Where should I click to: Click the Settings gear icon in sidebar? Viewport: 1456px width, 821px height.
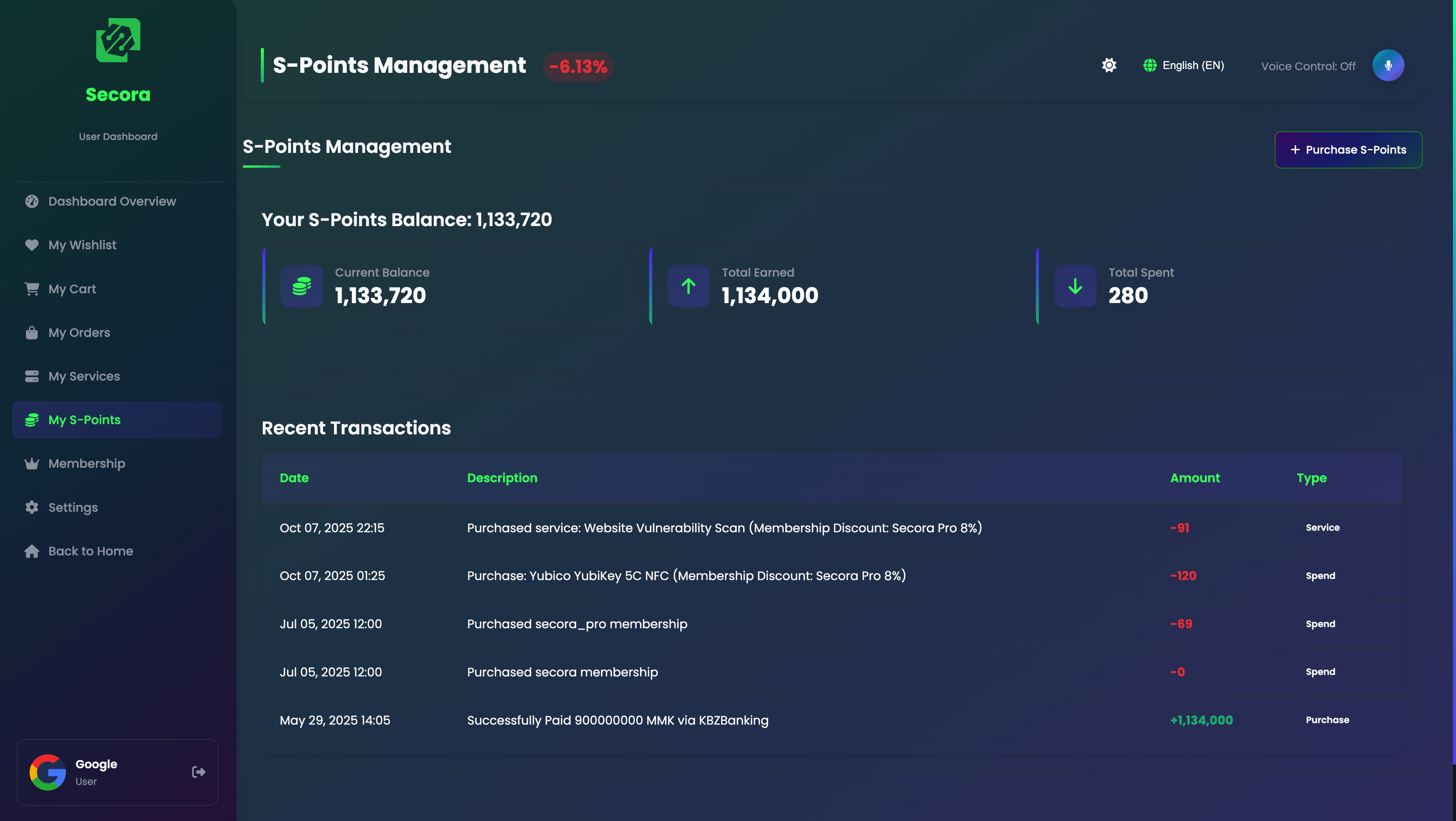tap(31, 507)
